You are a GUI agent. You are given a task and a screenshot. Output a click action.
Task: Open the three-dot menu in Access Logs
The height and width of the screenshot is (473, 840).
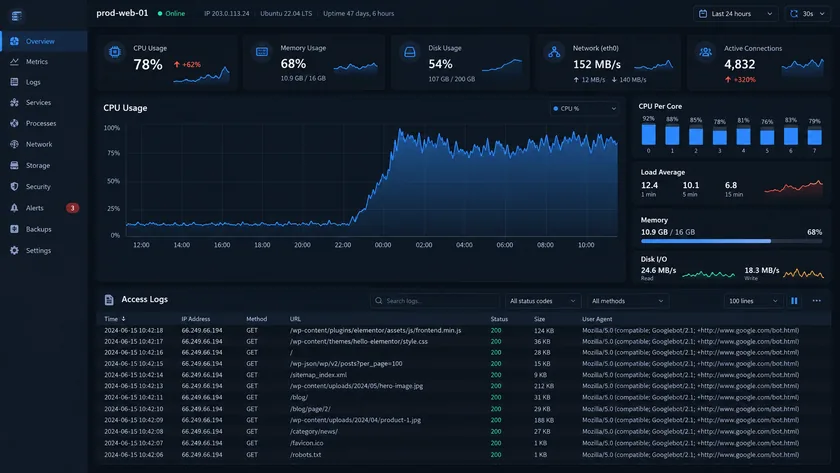[x=816, y=301]
